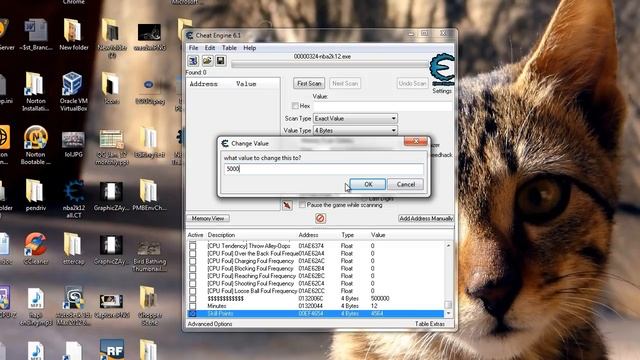Click the red no-entry clear list icon
This screenshot has height=360, width=640.
[320, 218]
